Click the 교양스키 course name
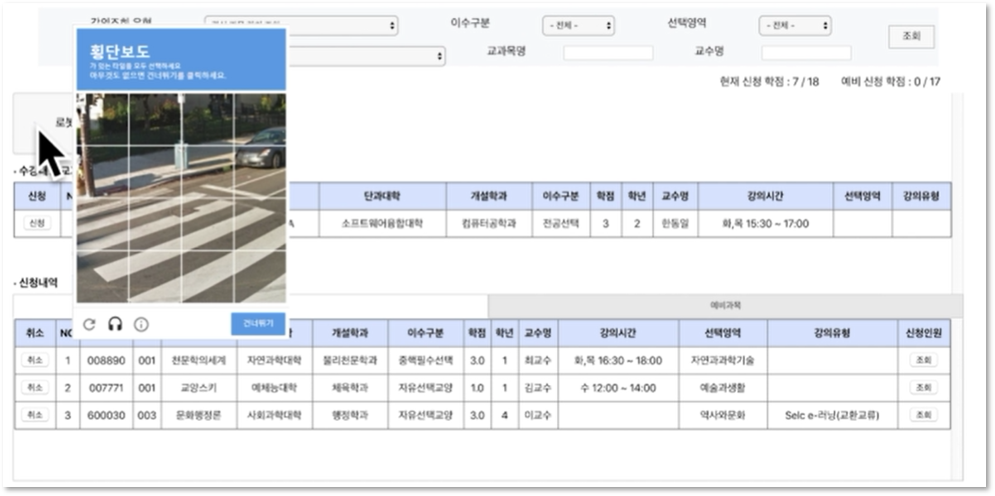The width and height of the screenshot is (995, 496). point(199,388)
